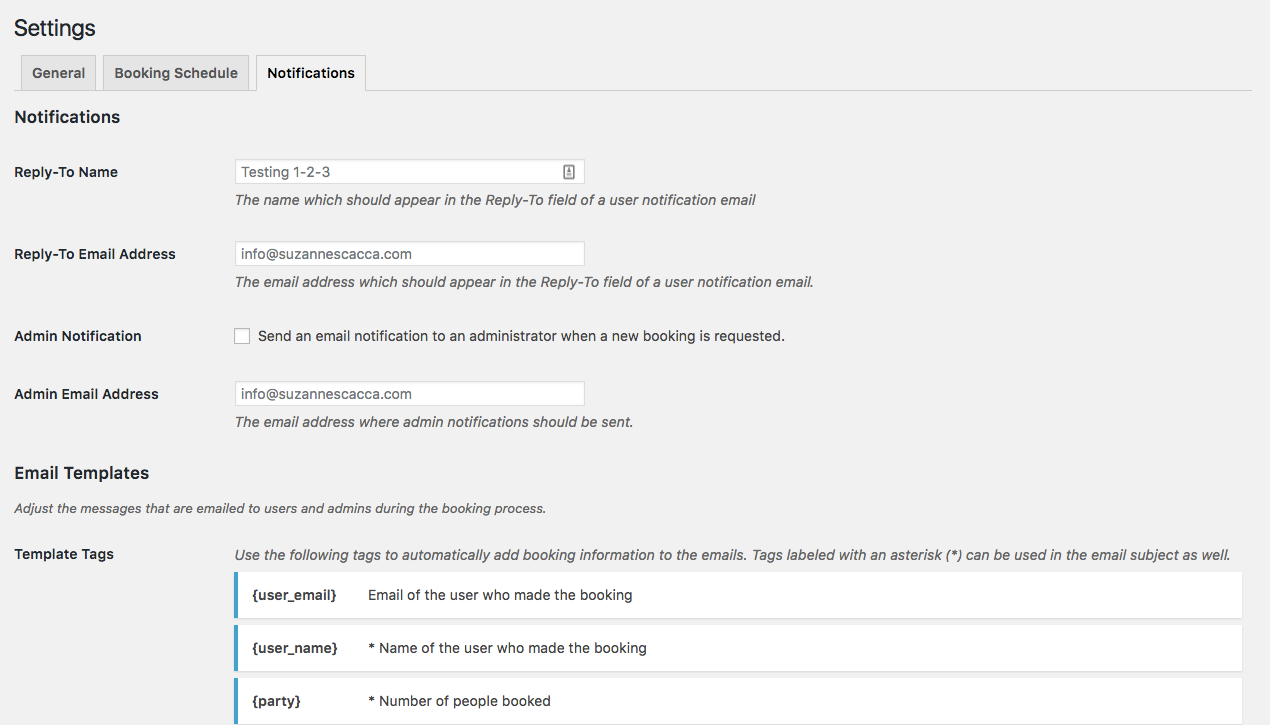Viewport: 1270px width, 725px height.
Task: Click the Reply-To Email Address field
Action: tap(408, 253)
